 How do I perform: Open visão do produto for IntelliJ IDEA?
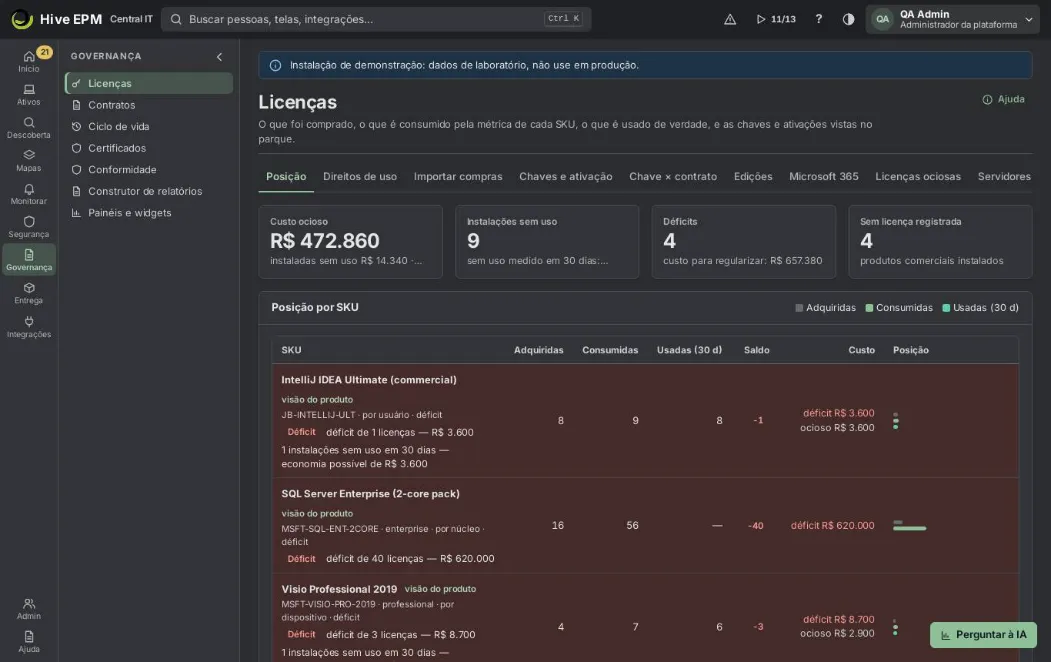[317, 399]
